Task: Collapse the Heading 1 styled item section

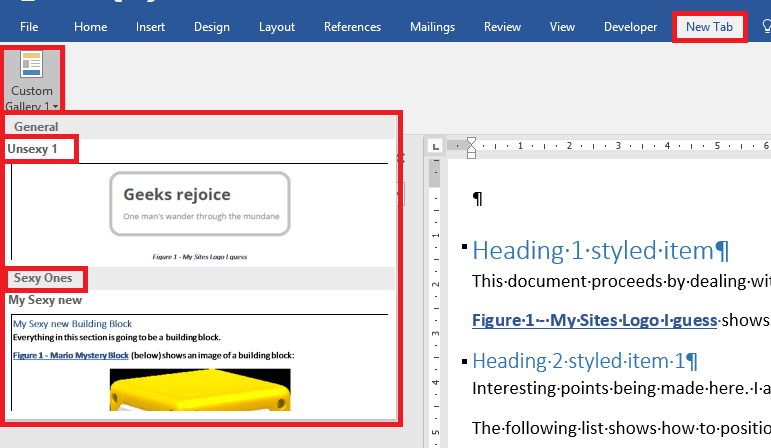Action: coord(465,247)
